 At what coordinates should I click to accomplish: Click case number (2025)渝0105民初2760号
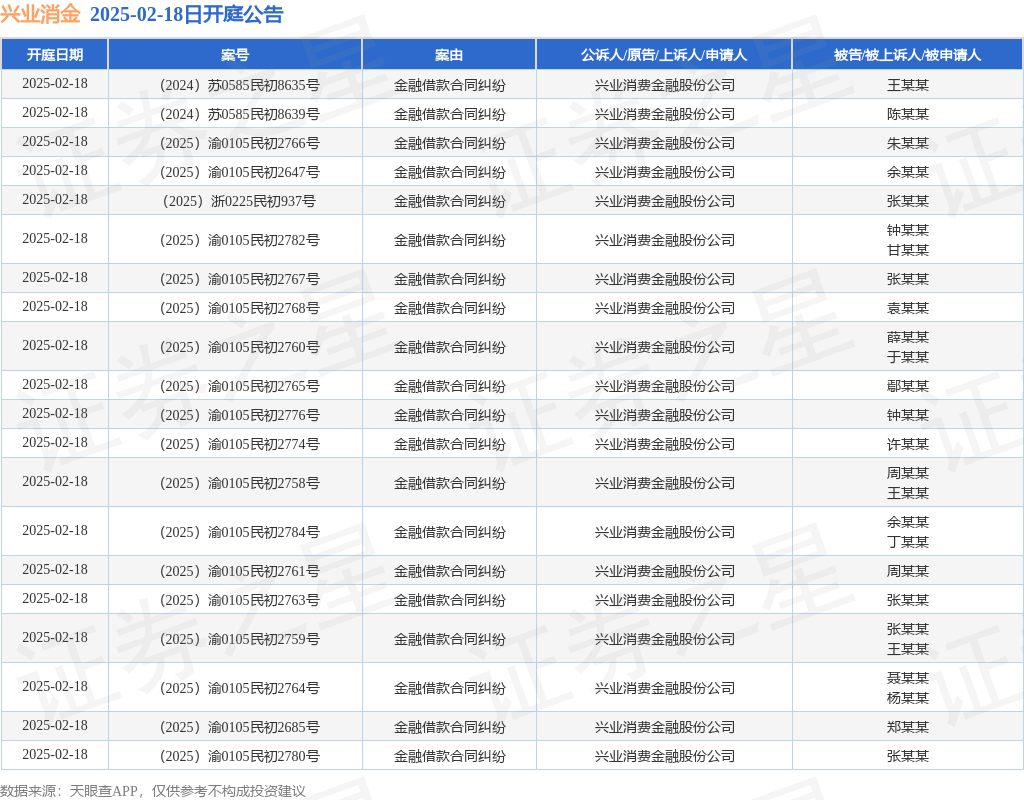240,347
